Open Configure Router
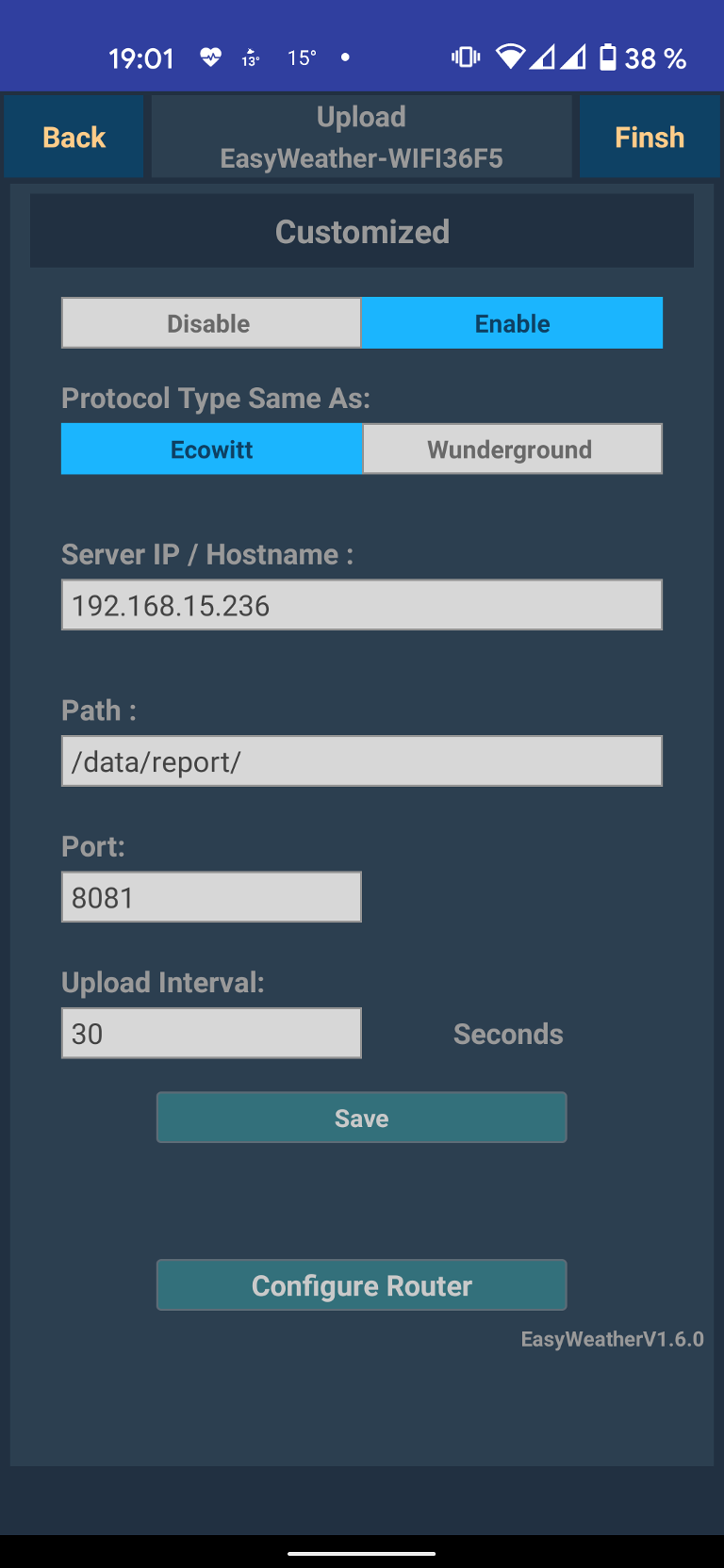The height and width of the screenshot is (1568, 724). point(361,1285)
